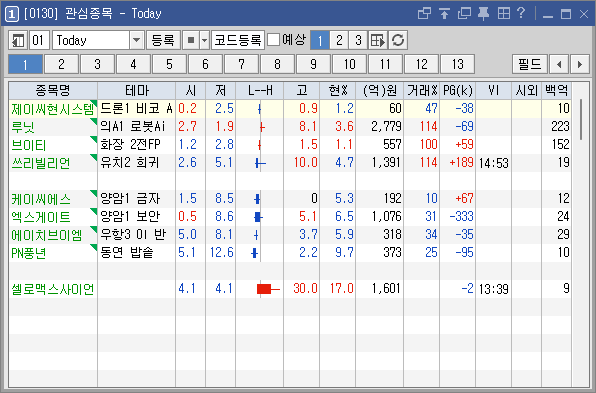Screen dimensions: 596x393
Task: Click the 등록 button
Action: (x=163, y=40)
